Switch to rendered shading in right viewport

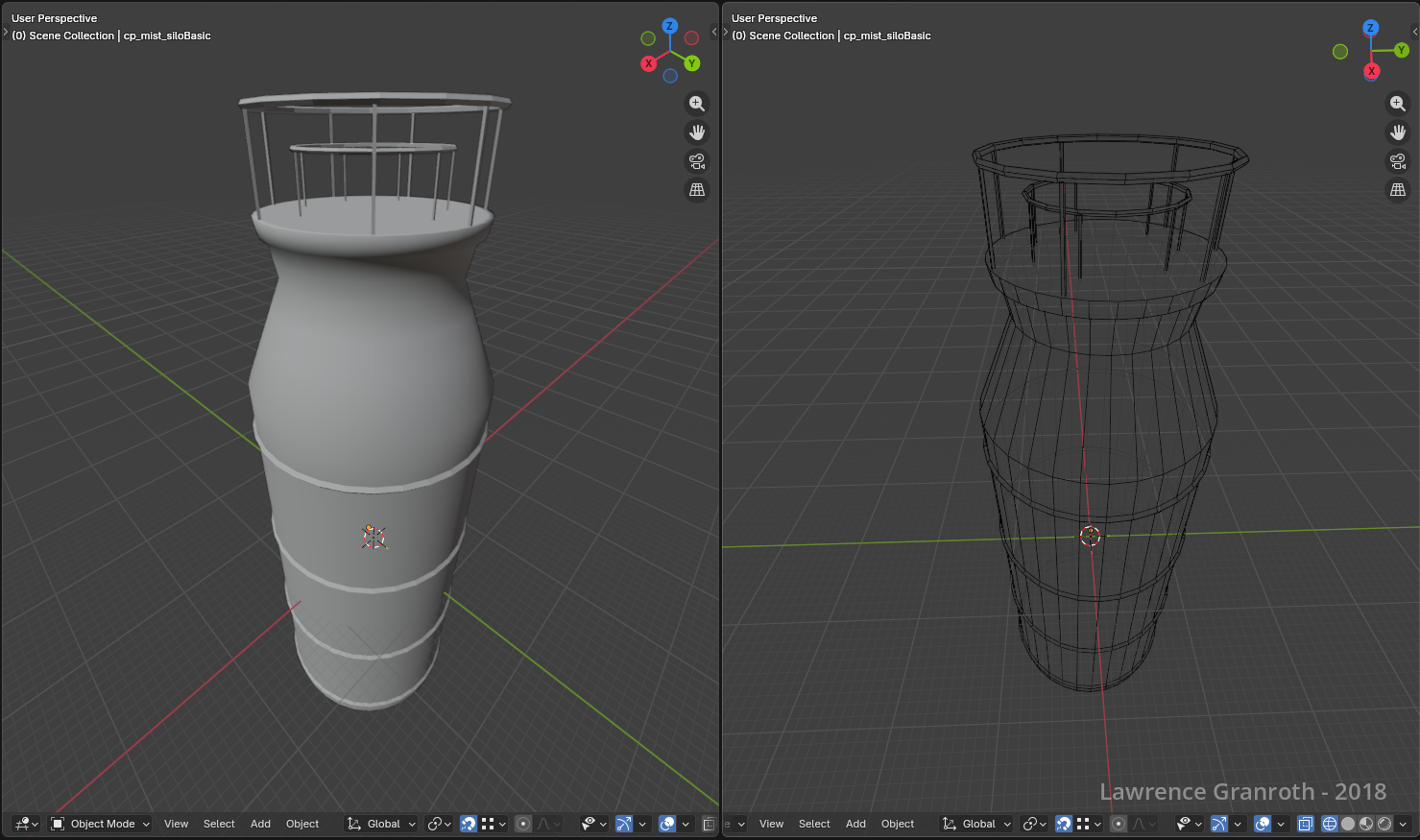(1384, 824)
